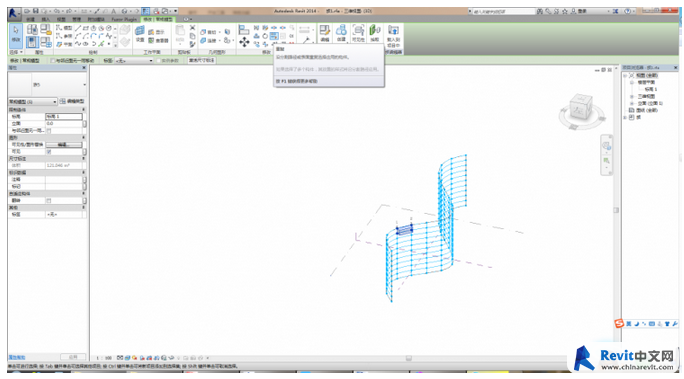
Task: Select the Modify arrow tool in ribbon
Action: click(x=16, y=35)
